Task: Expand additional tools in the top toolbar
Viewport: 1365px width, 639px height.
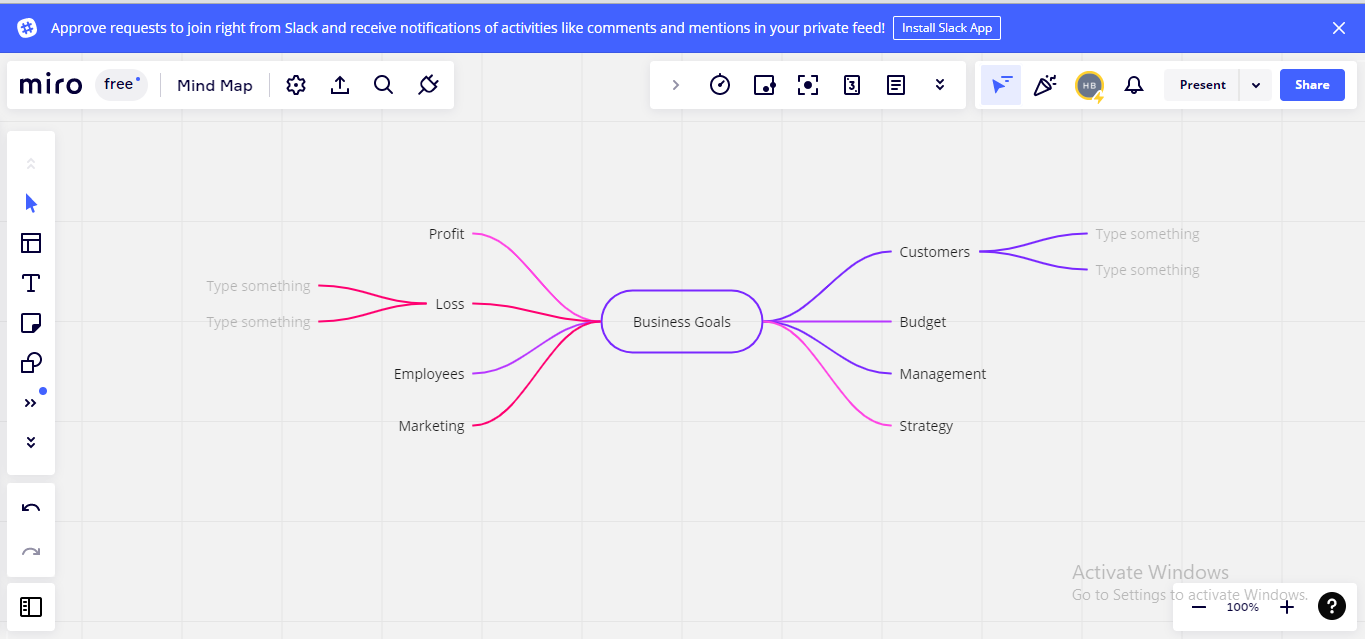Action: click(x=940, y=85)
